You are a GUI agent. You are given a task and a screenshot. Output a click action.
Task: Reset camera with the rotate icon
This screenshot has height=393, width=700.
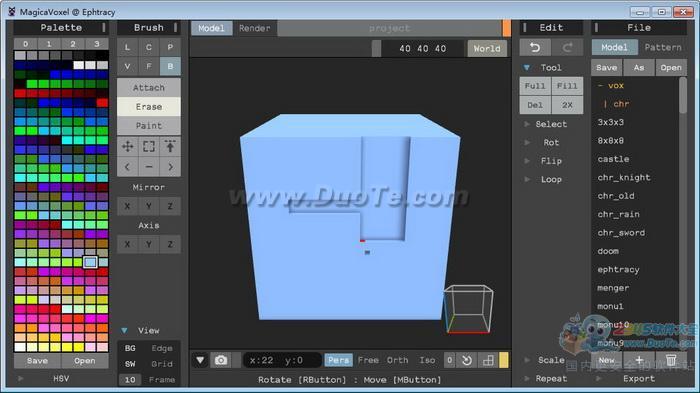coord(467,360)
